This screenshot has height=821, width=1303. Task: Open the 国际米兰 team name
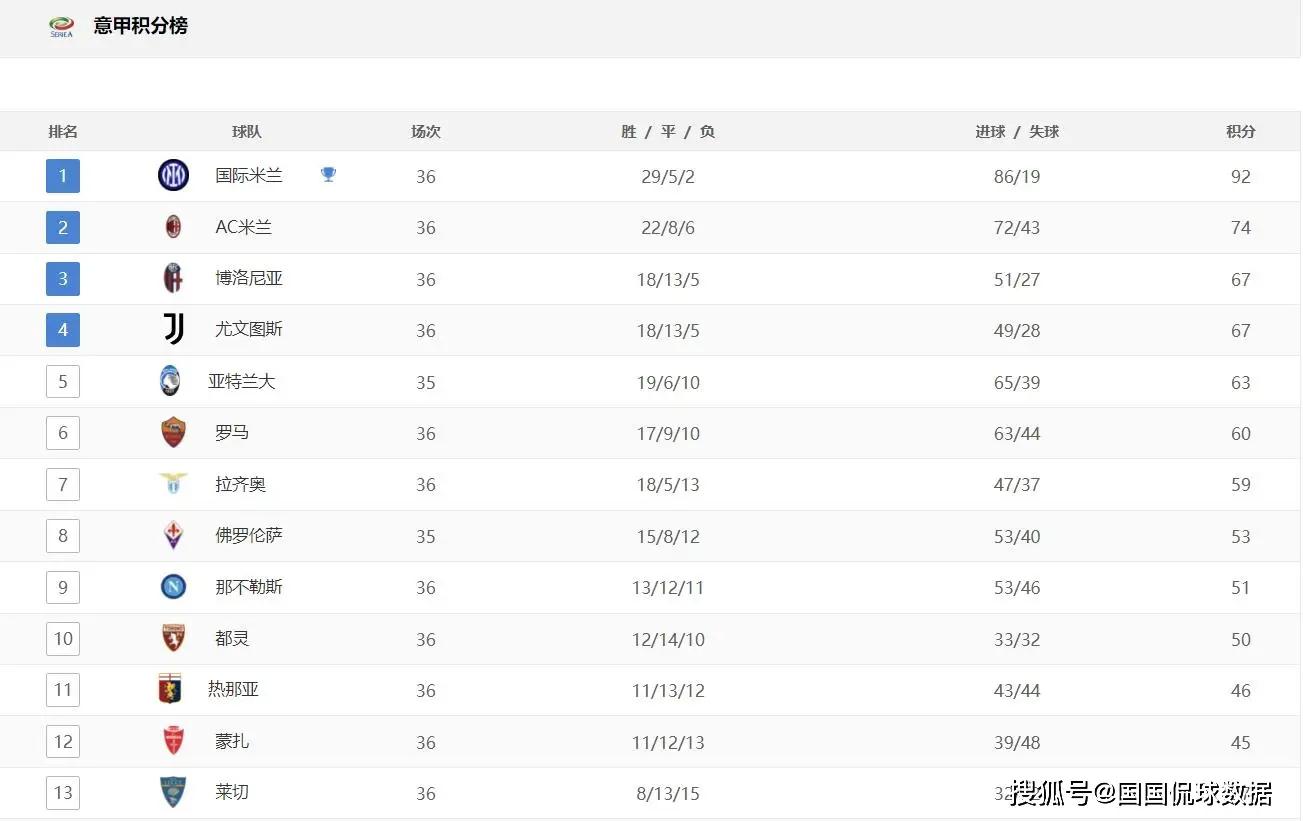(249, 176)
